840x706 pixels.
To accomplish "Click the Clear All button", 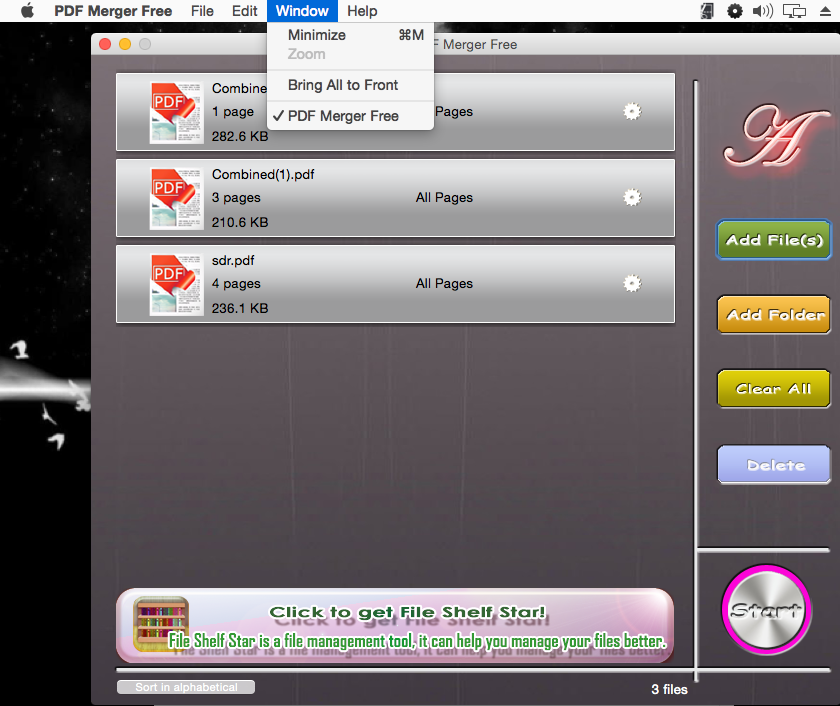I will (774, 388).
